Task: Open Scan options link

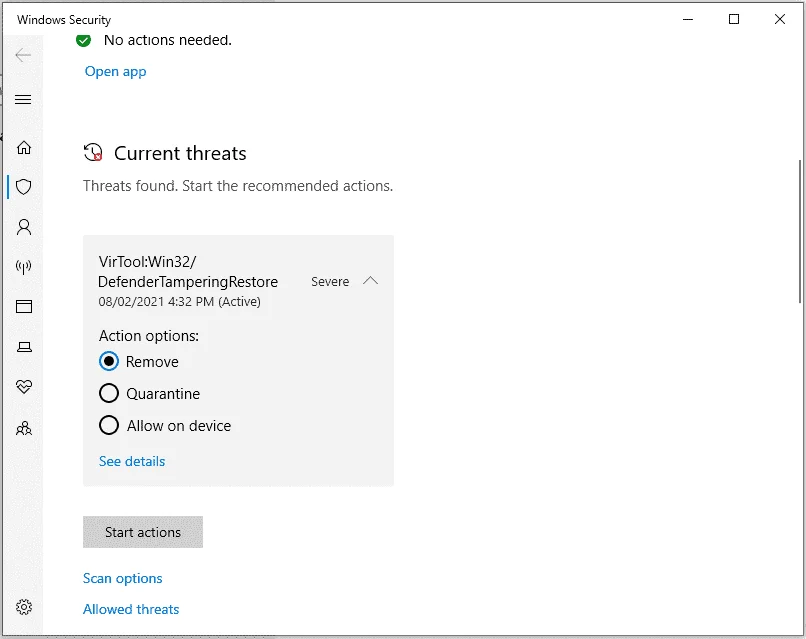Action: pos(122,578)
